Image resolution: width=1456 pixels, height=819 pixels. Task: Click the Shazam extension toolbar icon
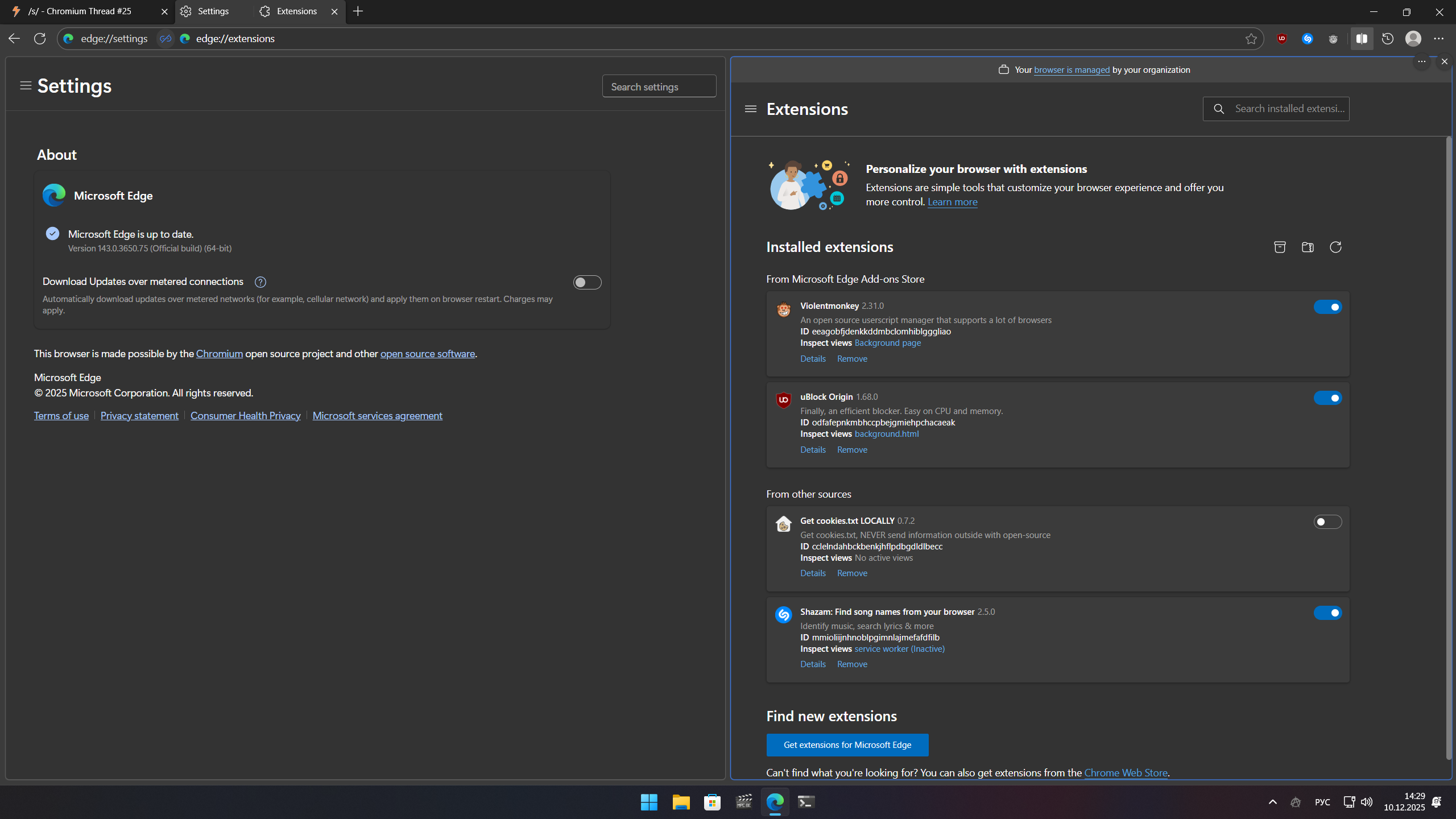point(1308,39)
